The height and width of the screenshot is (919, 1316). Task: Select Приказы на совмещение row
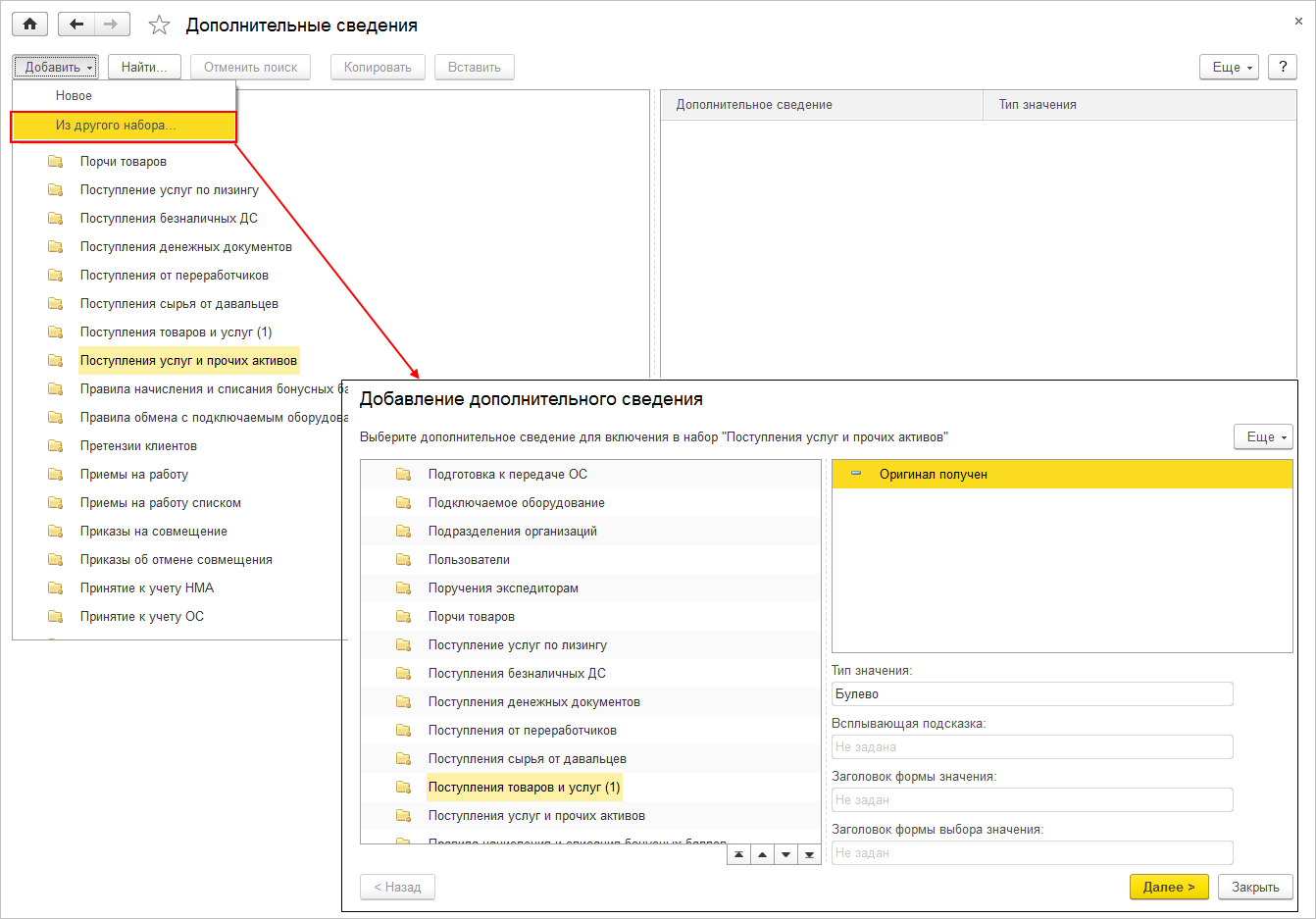pos(154,531)
